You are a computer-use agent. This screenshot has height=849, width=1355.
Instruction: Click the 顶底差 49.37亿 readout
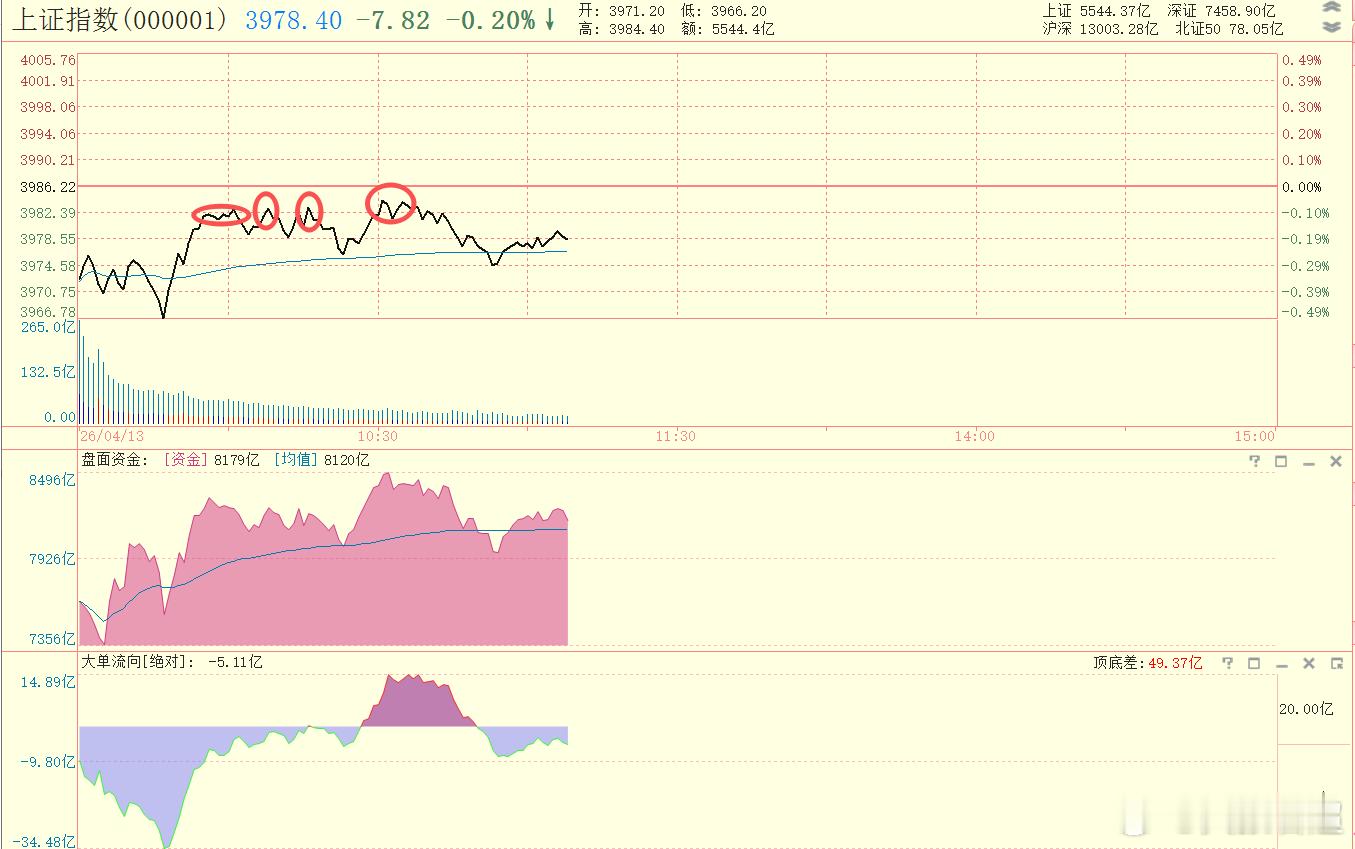point(1147,663)
